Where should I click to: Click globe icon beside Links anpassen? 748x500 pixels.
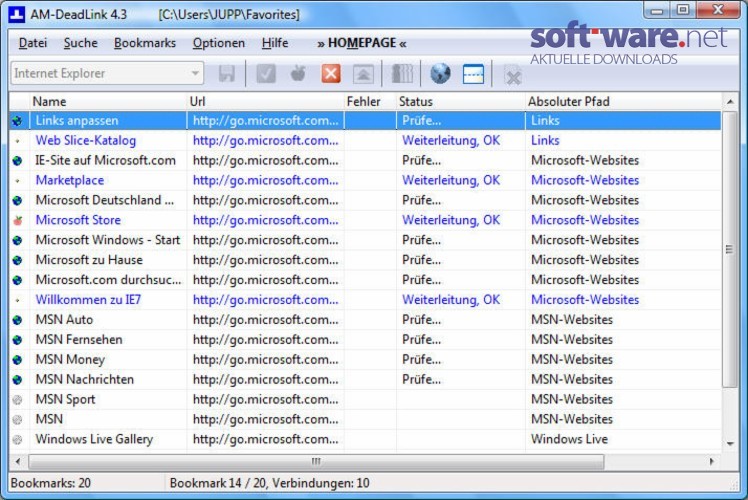[18, 121]
